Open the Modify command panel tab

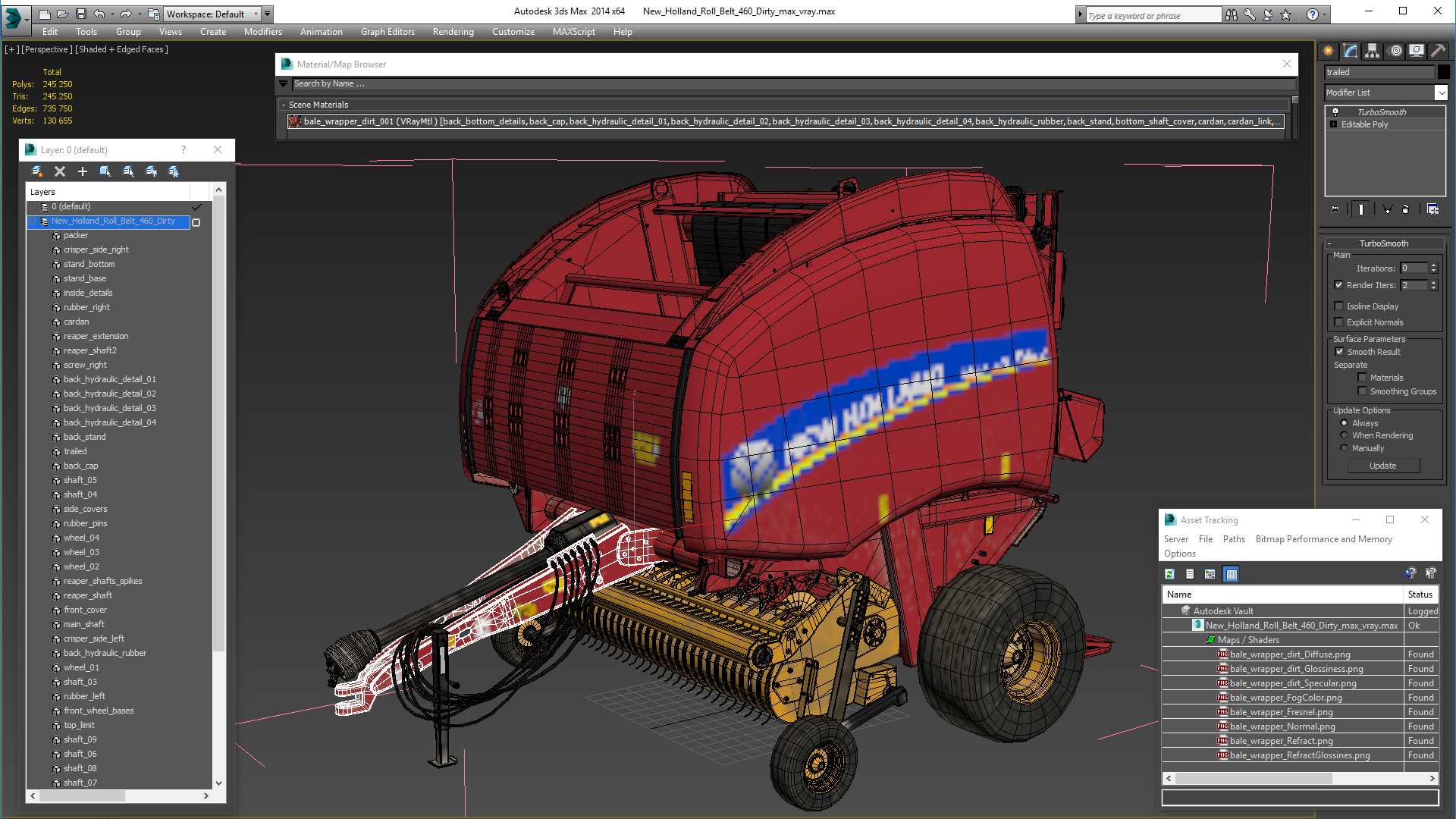pos(1351,51)
